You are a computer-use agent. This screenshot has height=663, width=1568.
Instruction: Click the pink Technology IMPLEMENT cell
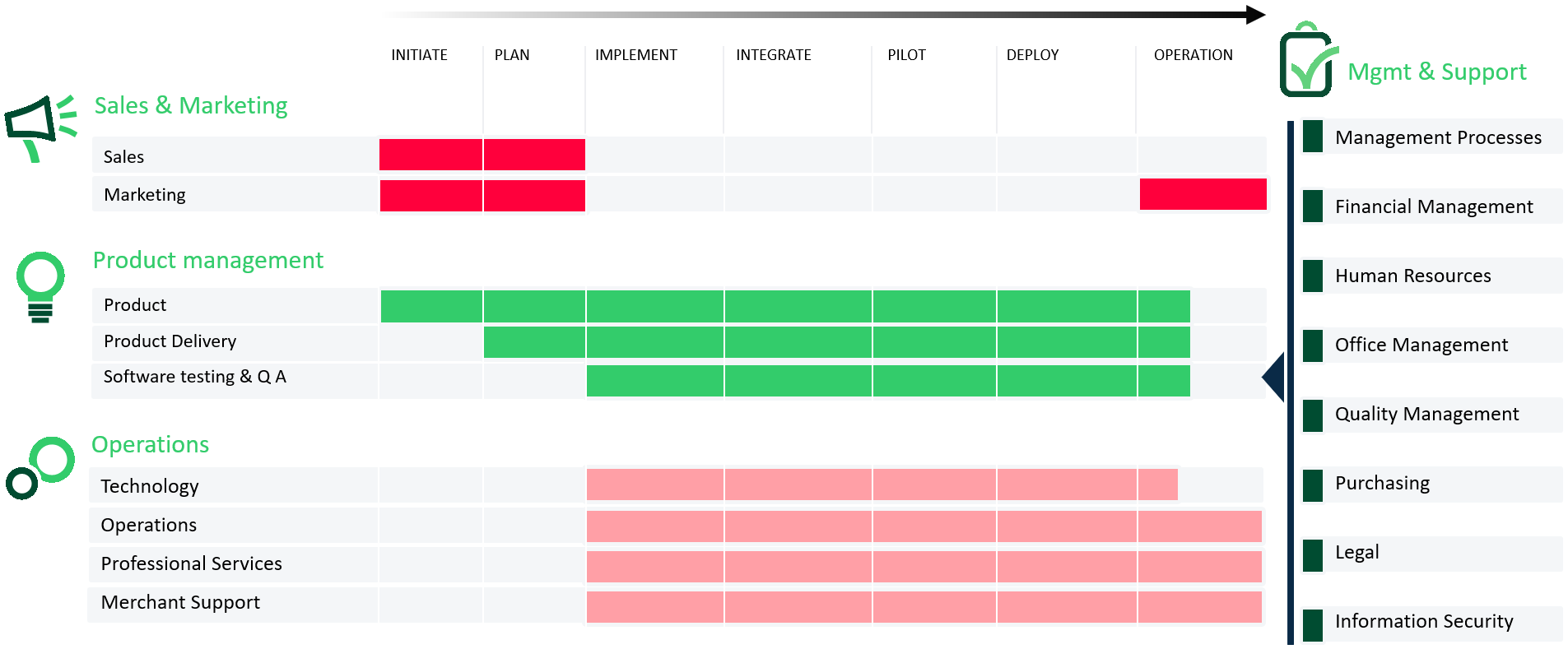coord(655,484)
